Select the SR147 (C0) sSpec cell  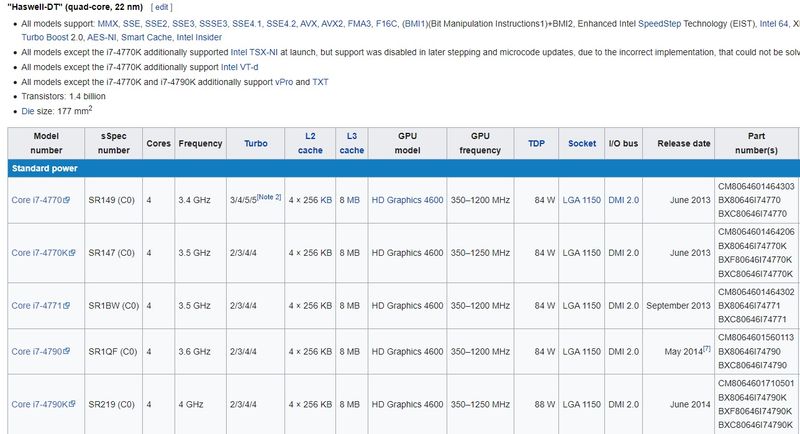pyautogui.click(x=113, y=252)
